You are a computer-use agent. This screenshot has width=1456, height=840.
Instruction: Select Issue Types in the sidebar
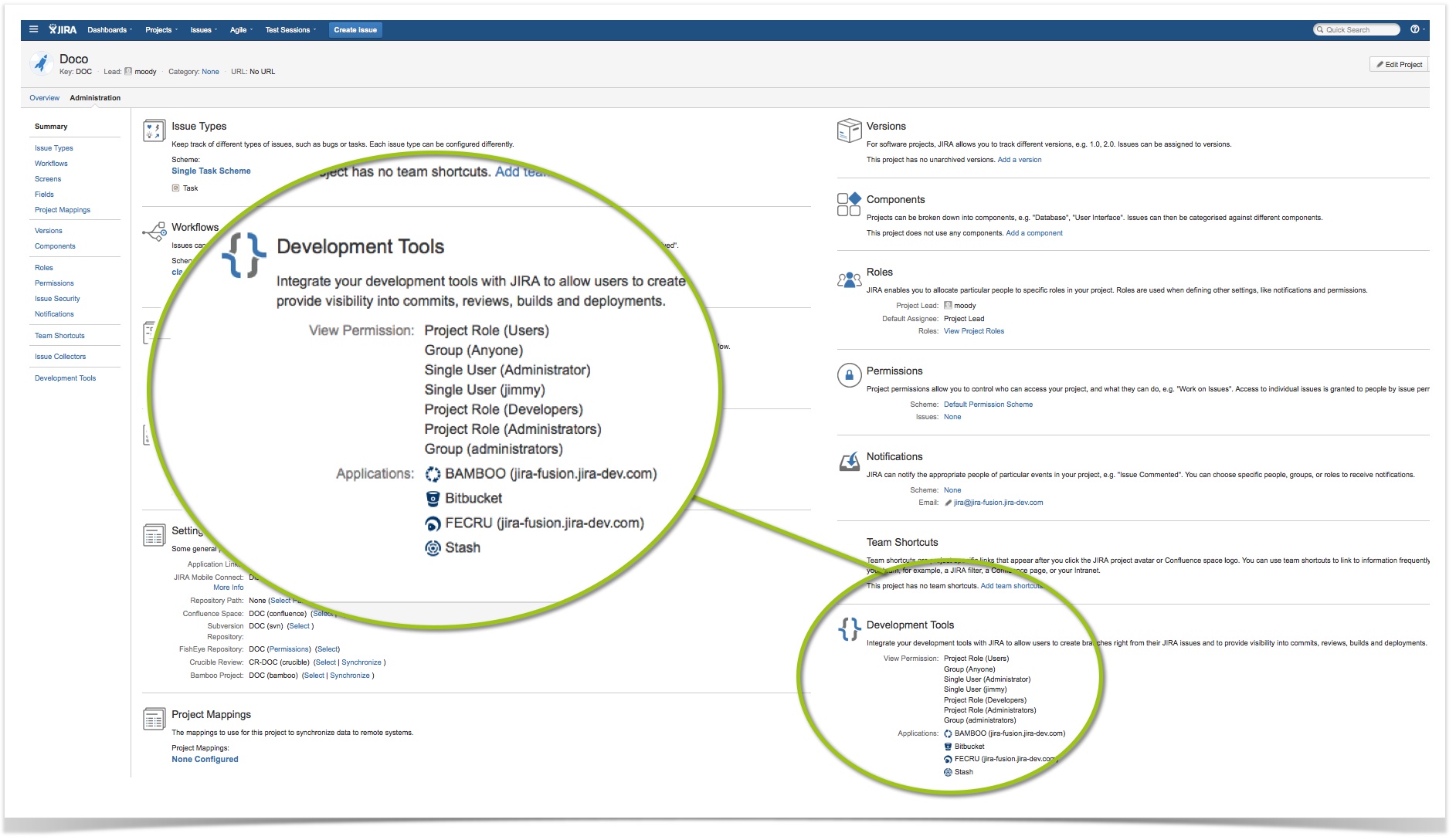pos(54,148)
